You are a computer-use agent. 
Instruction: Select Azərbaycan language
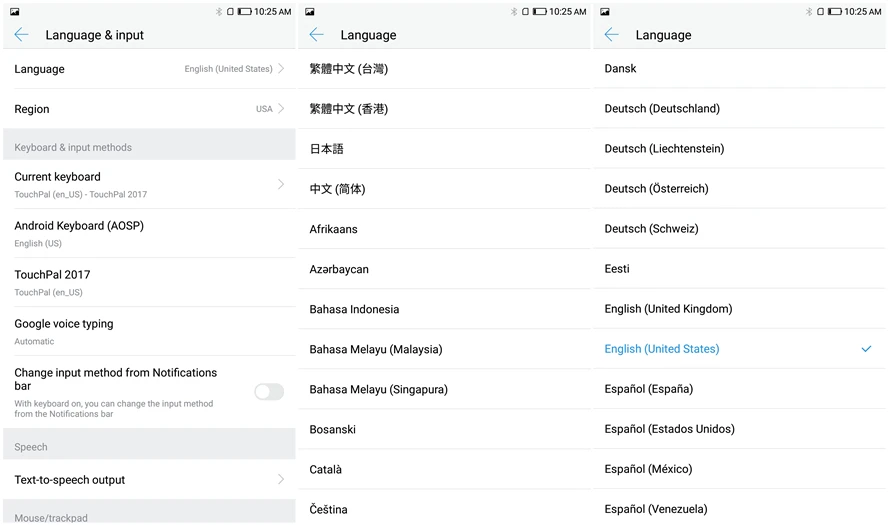(444, 269)
